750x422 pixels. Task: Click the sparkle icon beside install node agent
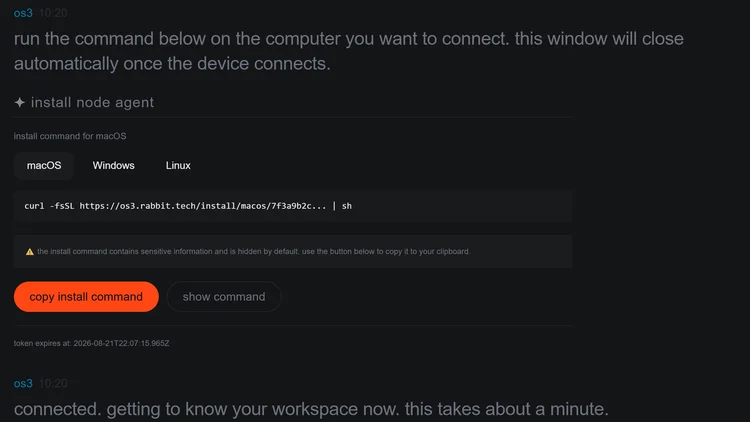[20, 102]
